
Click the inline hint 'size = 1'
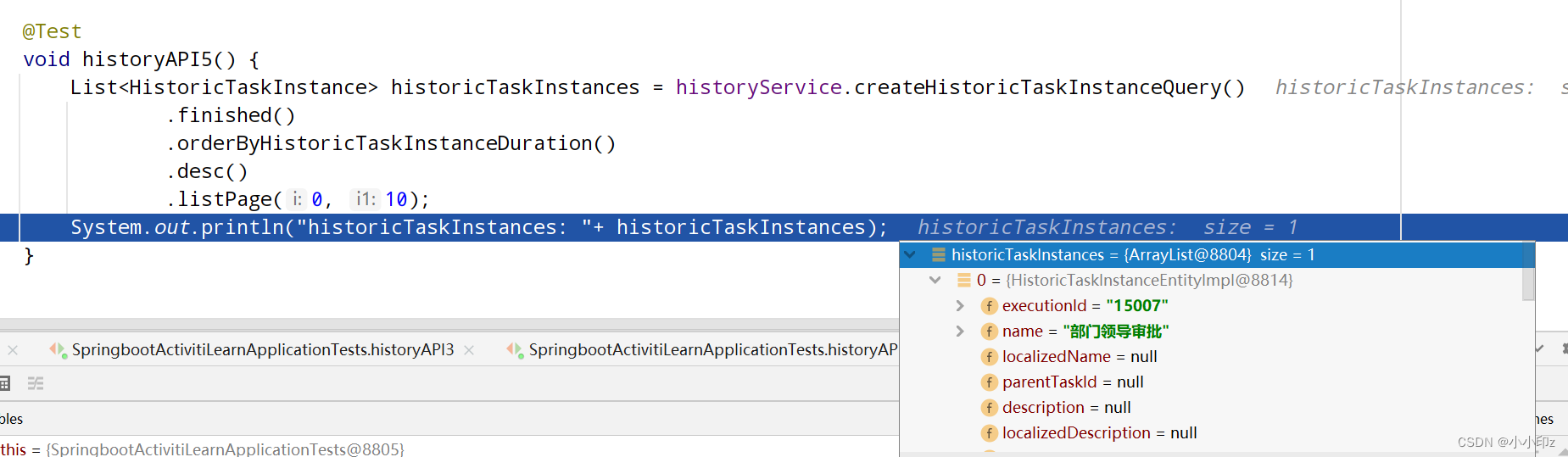[x=1251, y=227]
